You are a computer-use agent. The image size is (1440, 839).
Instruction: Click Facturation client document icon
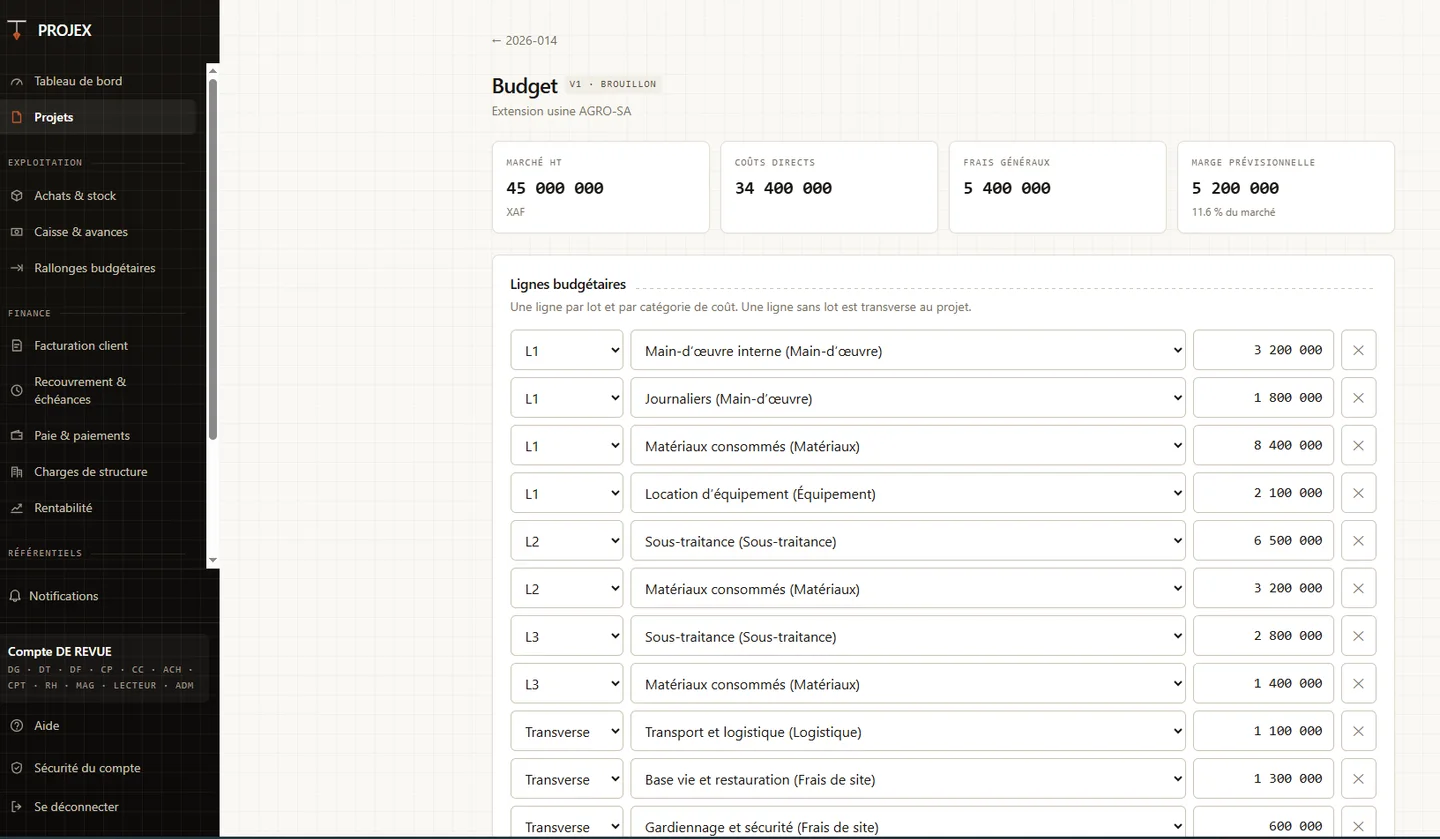point(16,346)
